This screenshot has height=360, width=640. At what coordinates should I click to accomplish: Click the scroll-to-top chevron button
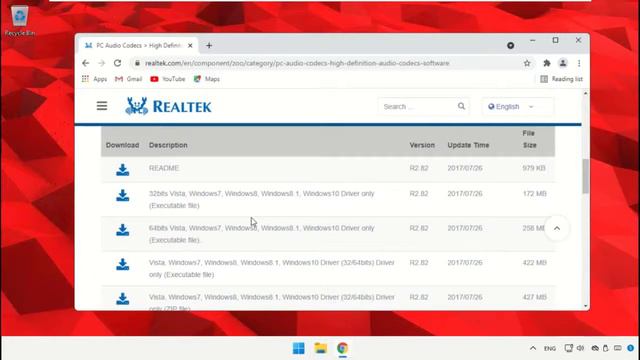coord(557,228)
